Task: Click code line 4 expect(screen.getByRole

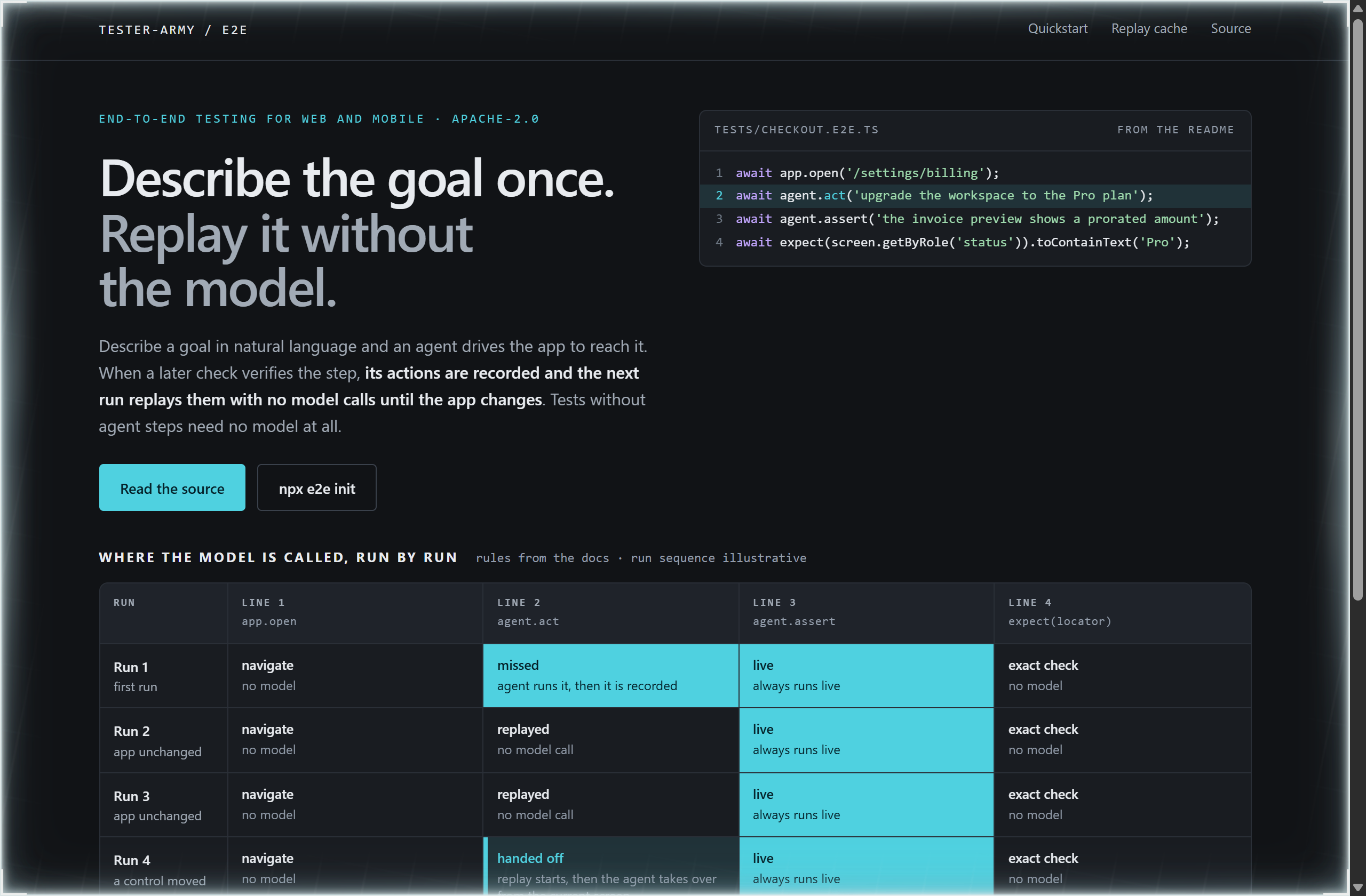Action: [x=974, y=242]
